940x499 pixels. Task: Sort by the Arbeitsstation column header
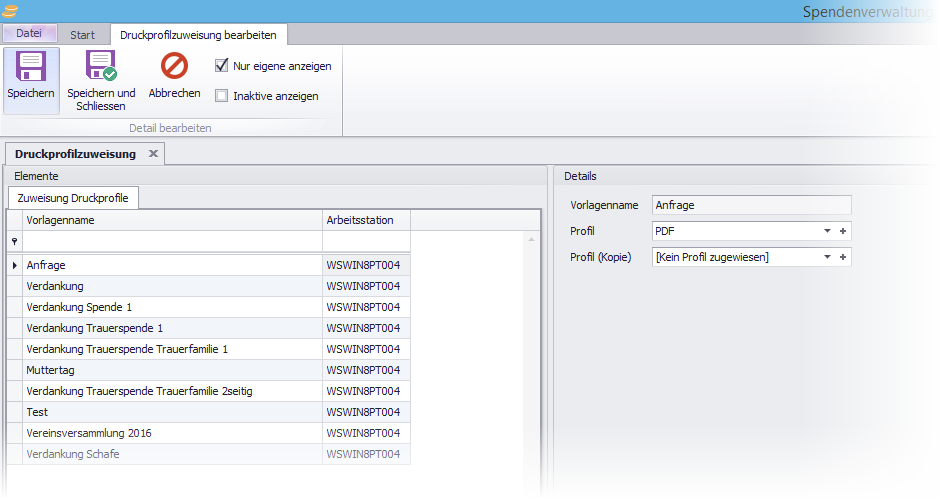coord(365,220)
